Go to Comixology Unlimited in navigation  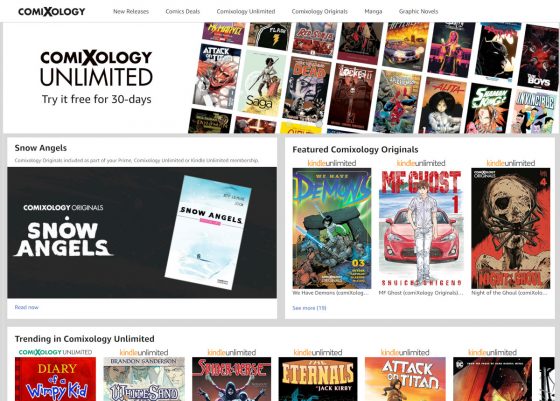(x=246, y=11)
